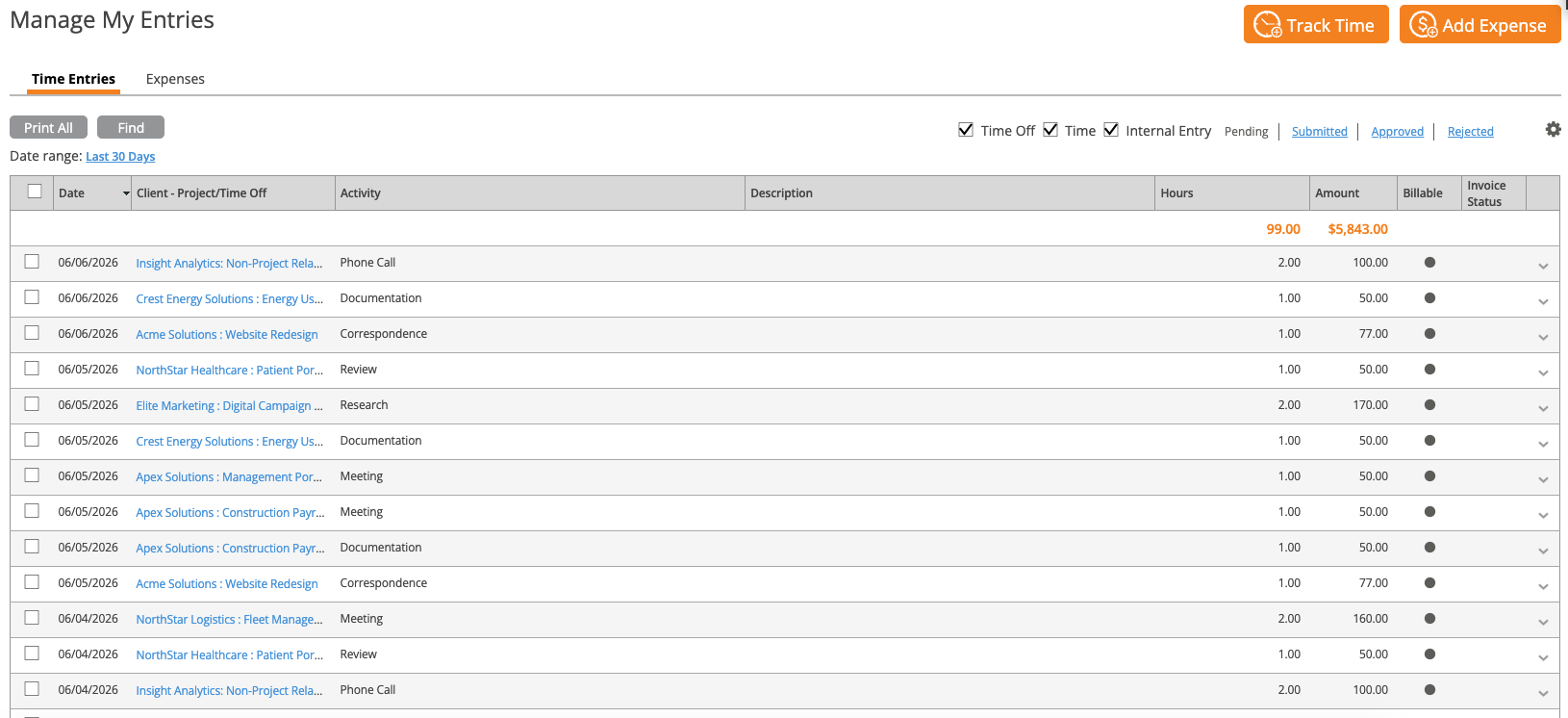Select checkbox for Elite Marketing Research entry
The height and width of the screenshot is (718, 1568).
[x=32, y=404]
